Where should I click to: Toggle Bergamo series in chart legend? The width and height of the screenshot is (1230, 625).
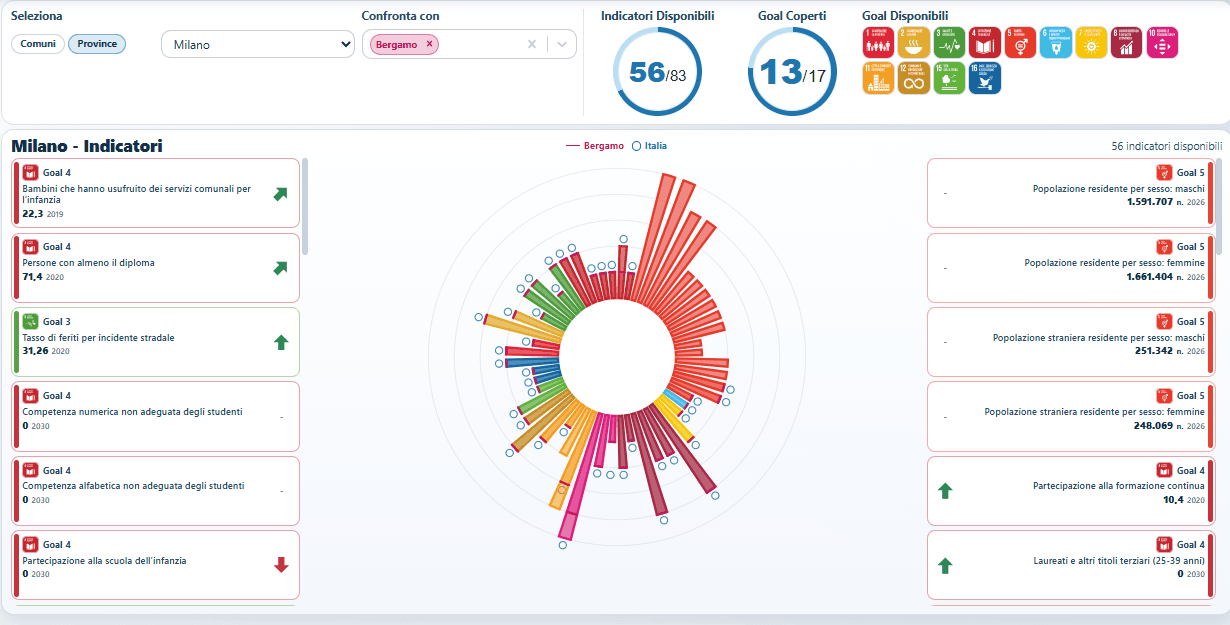(x=597, y=146)
